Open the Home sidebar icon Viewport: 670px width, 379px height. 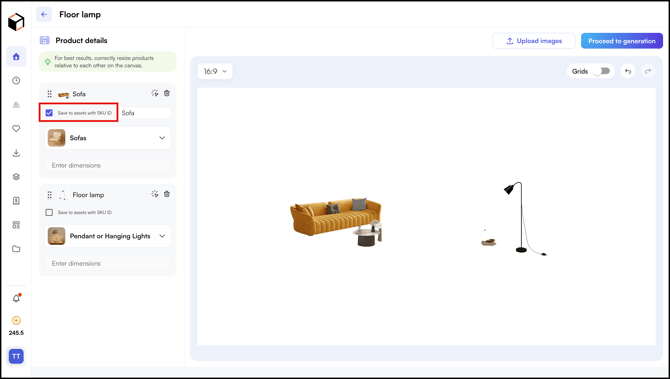point(16,56)
